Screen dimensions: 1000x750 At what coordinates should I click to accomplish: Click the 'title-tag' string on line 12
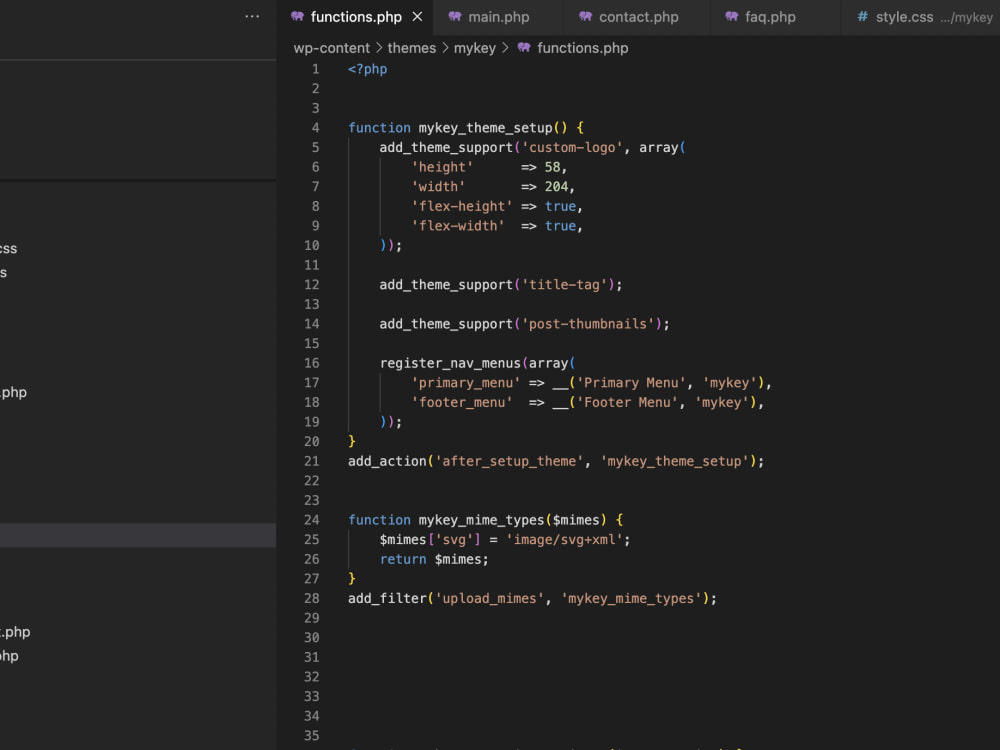point(564,284)
